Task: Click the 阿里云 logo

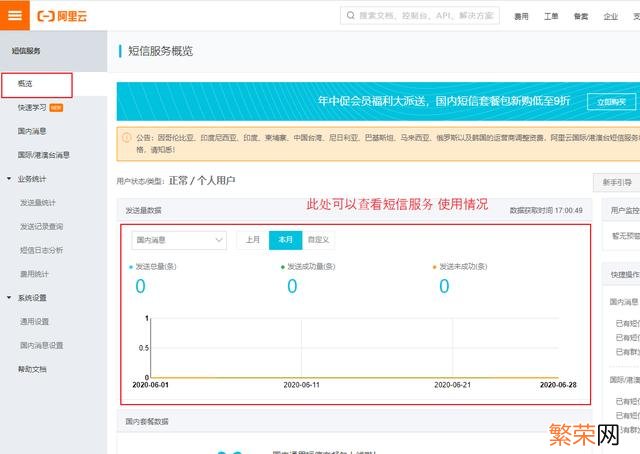Action: pos(62,16)
